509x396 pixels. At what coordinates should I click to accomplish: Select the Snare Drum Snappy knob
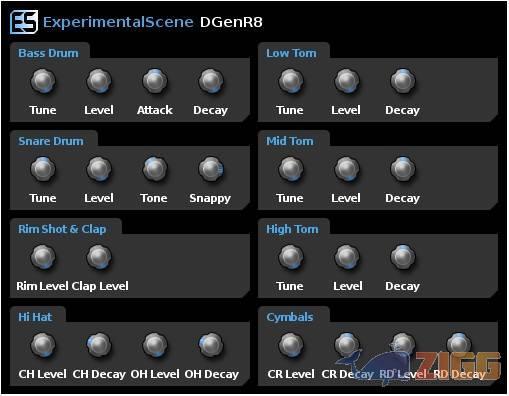coord(211,169)
